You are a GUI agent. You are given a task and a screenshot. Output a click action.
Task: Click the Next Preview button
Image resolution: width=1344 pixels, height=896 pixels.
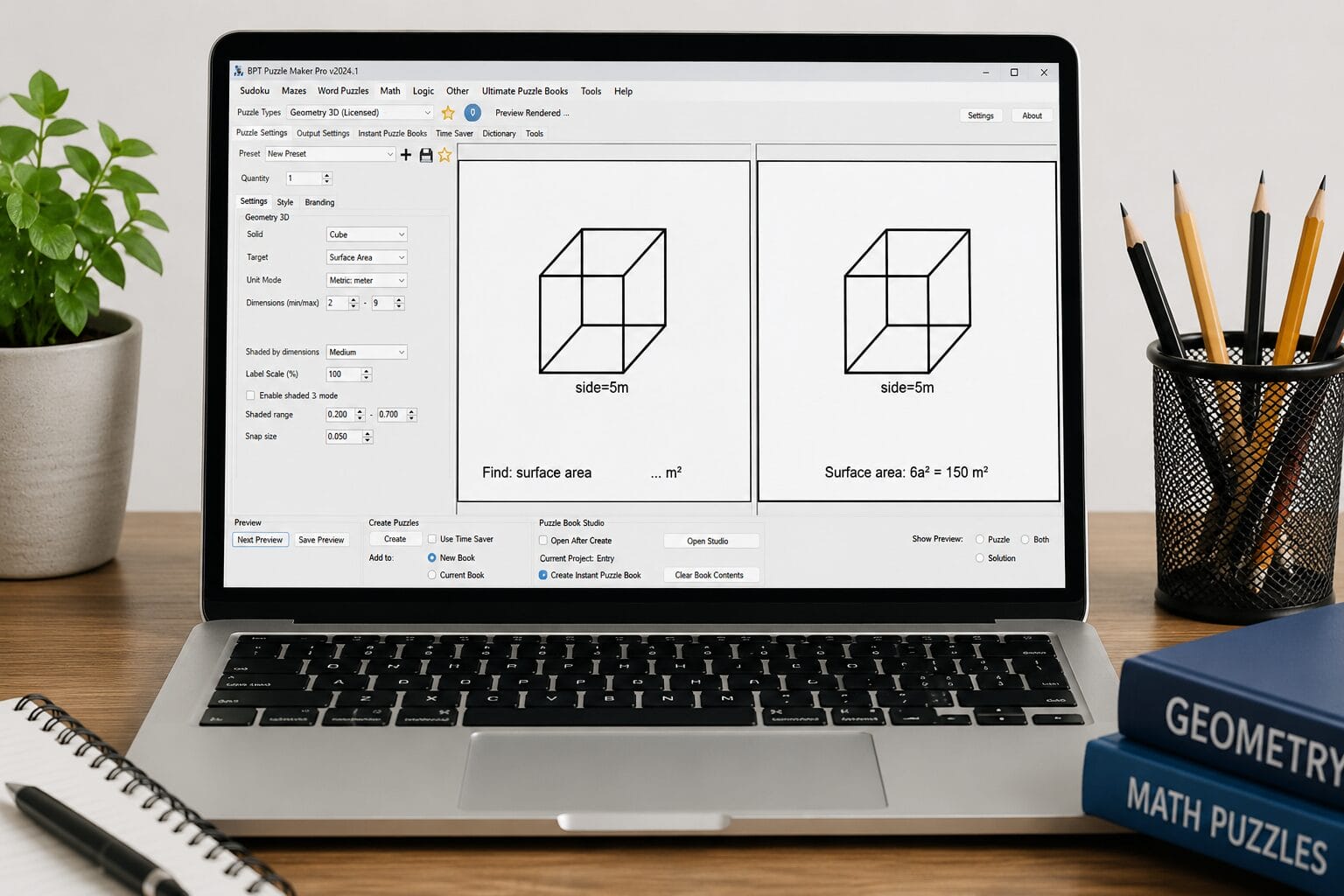(x=260, y=540)
